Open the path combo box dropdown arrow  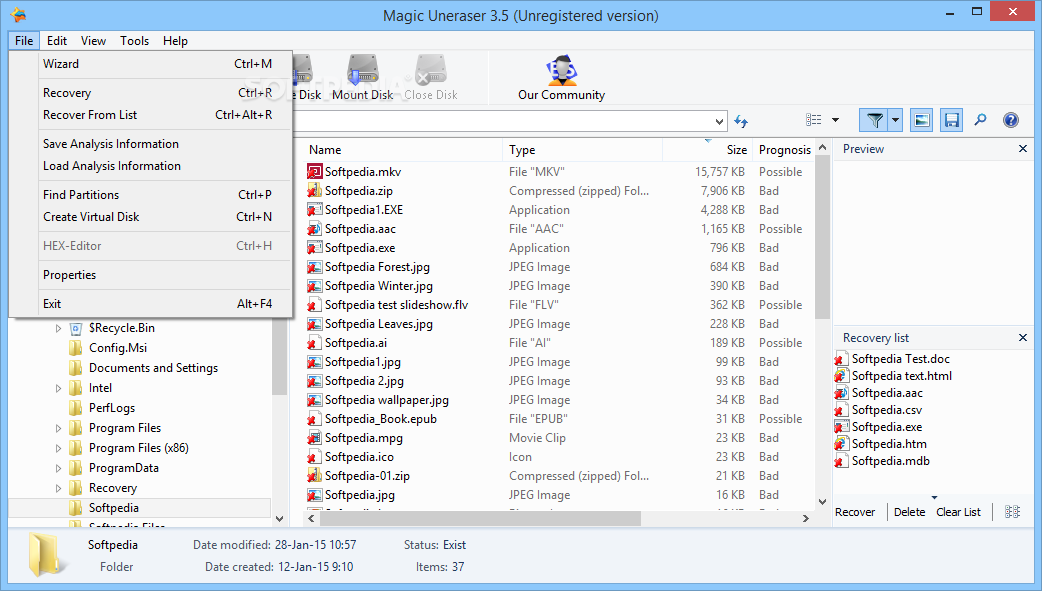tap(719, 122)
